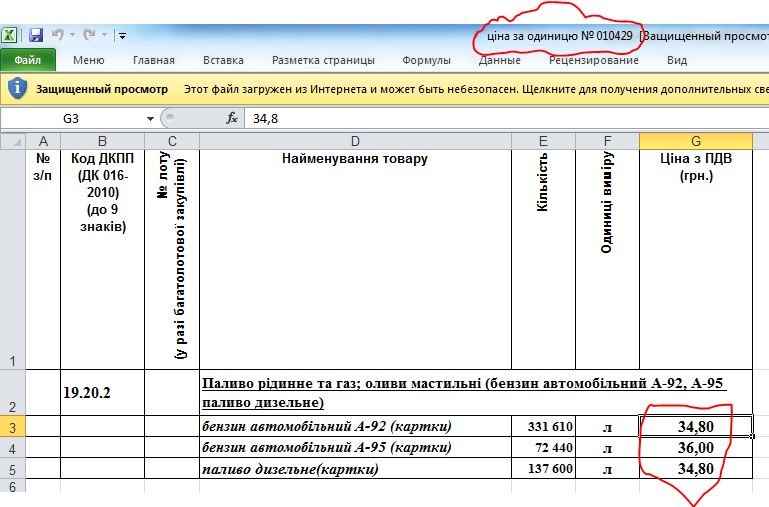This screenshot has width=769, height=507.
Task: Select column D header
Action: click(x=356, y=141)
